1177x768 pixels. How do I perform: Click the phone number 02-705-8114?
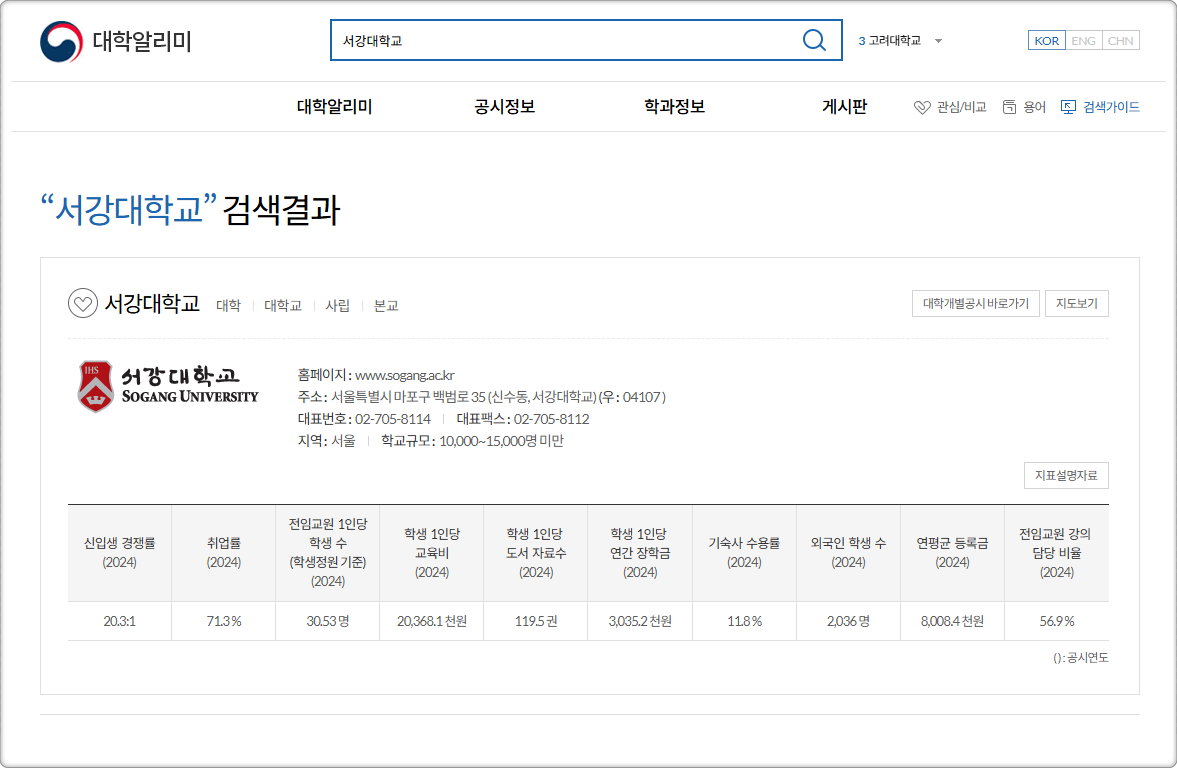393,419
